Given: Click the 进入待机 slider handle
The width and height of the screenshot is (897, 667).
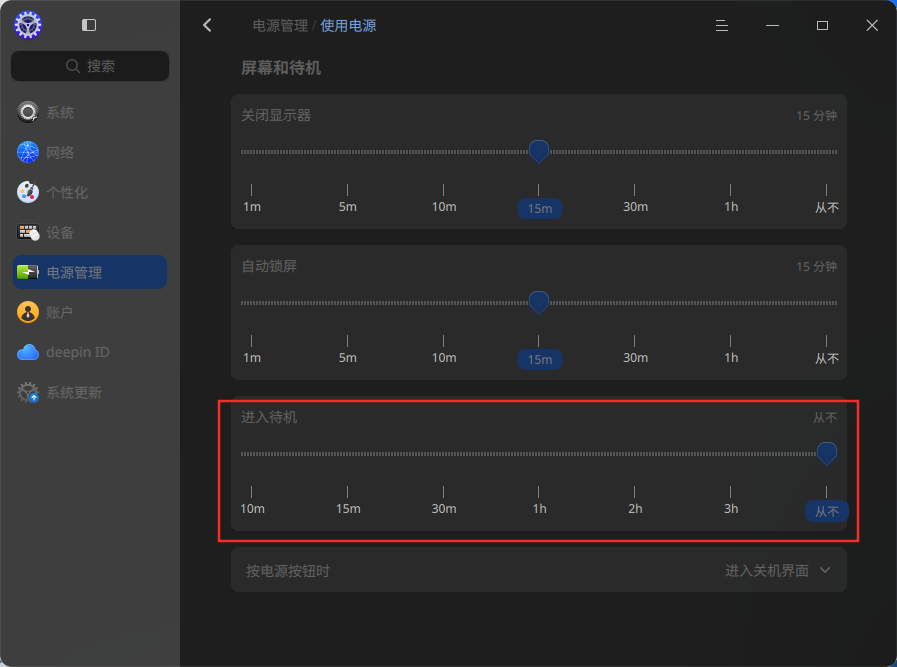Looking at the screenshot, I should [827, 453].
